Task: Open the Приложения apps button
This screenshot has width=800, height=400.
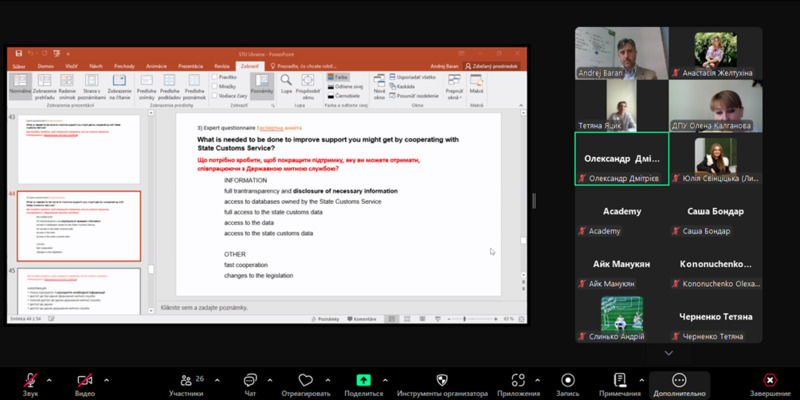Action: point(518,384)
